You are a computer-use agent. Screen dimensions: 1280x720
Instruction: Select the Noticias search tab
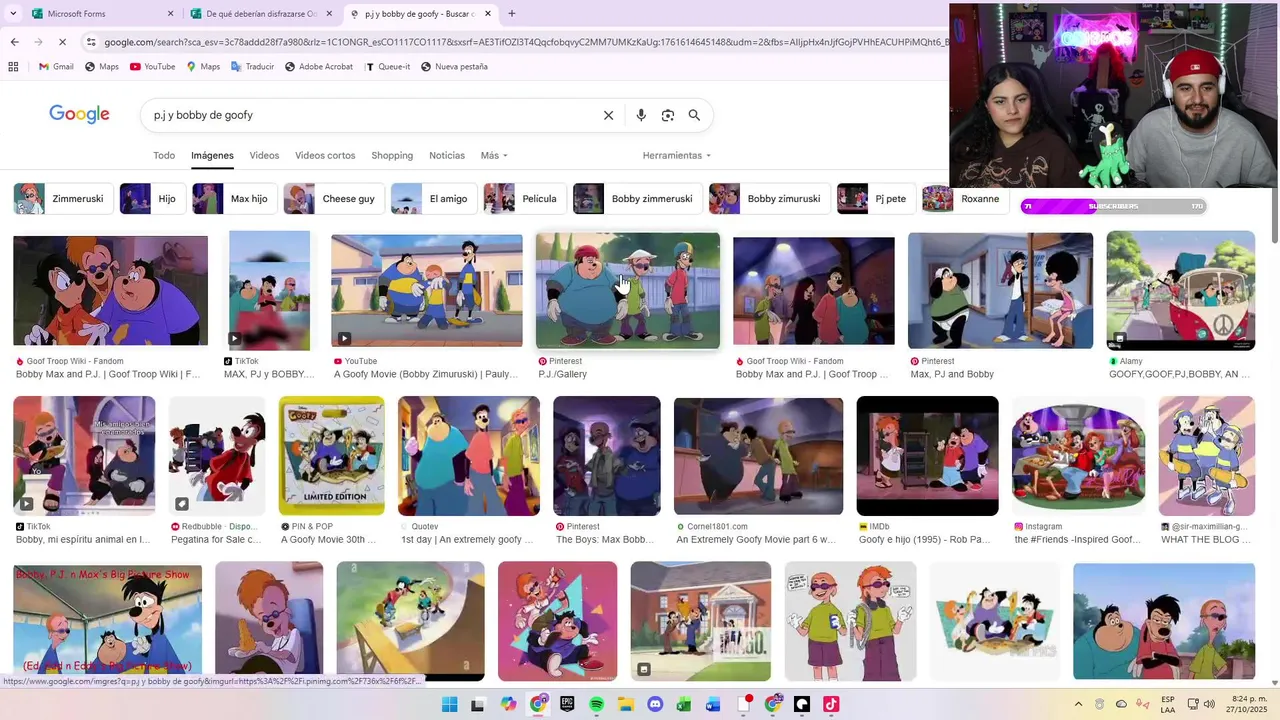pos(447,155)
